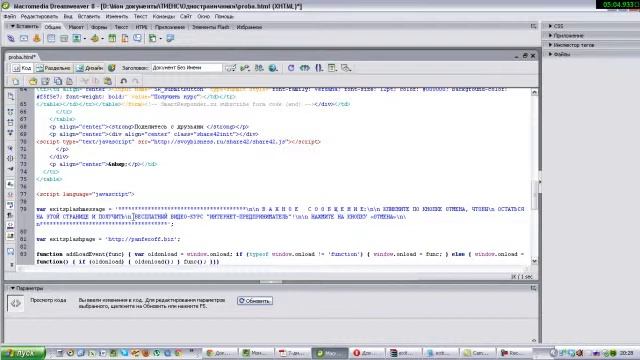Switch to Раздельно (Split) view
The image size is (640, 360).
coord(53,68)
